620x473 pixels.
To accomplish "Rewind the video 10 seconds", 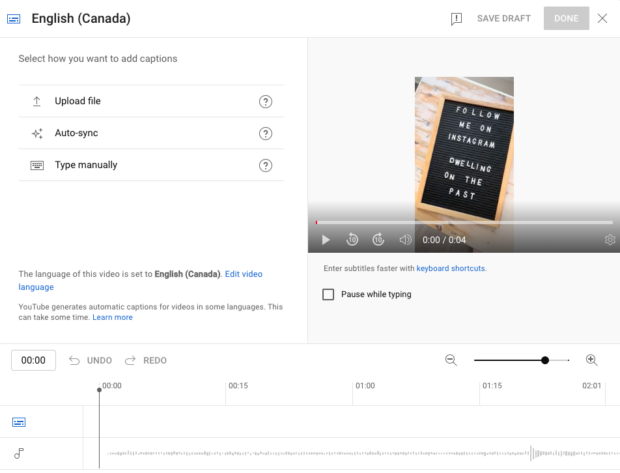I will [352, 240].
